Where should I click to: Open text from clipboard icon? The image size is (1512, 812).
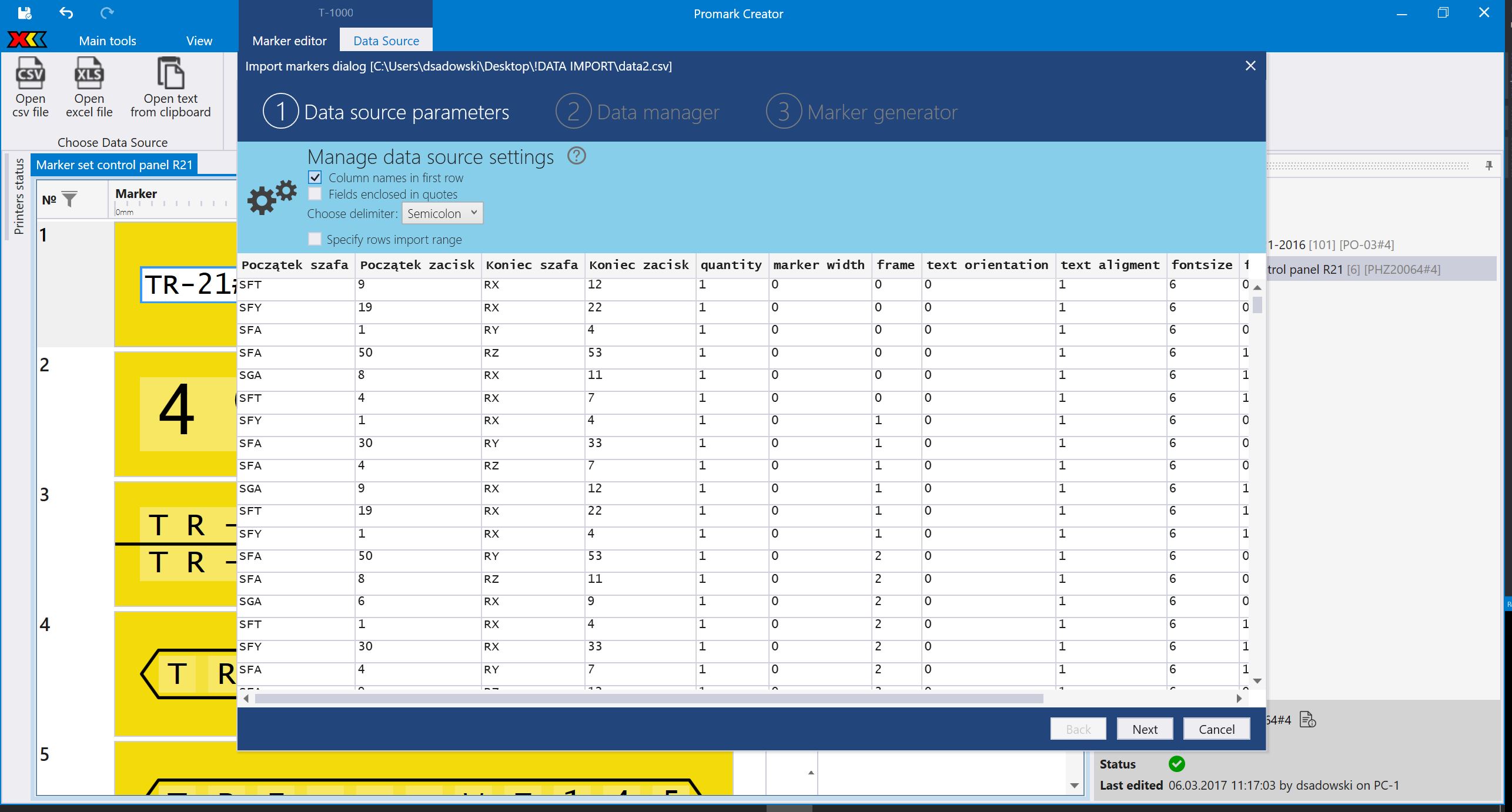(170, 73)
